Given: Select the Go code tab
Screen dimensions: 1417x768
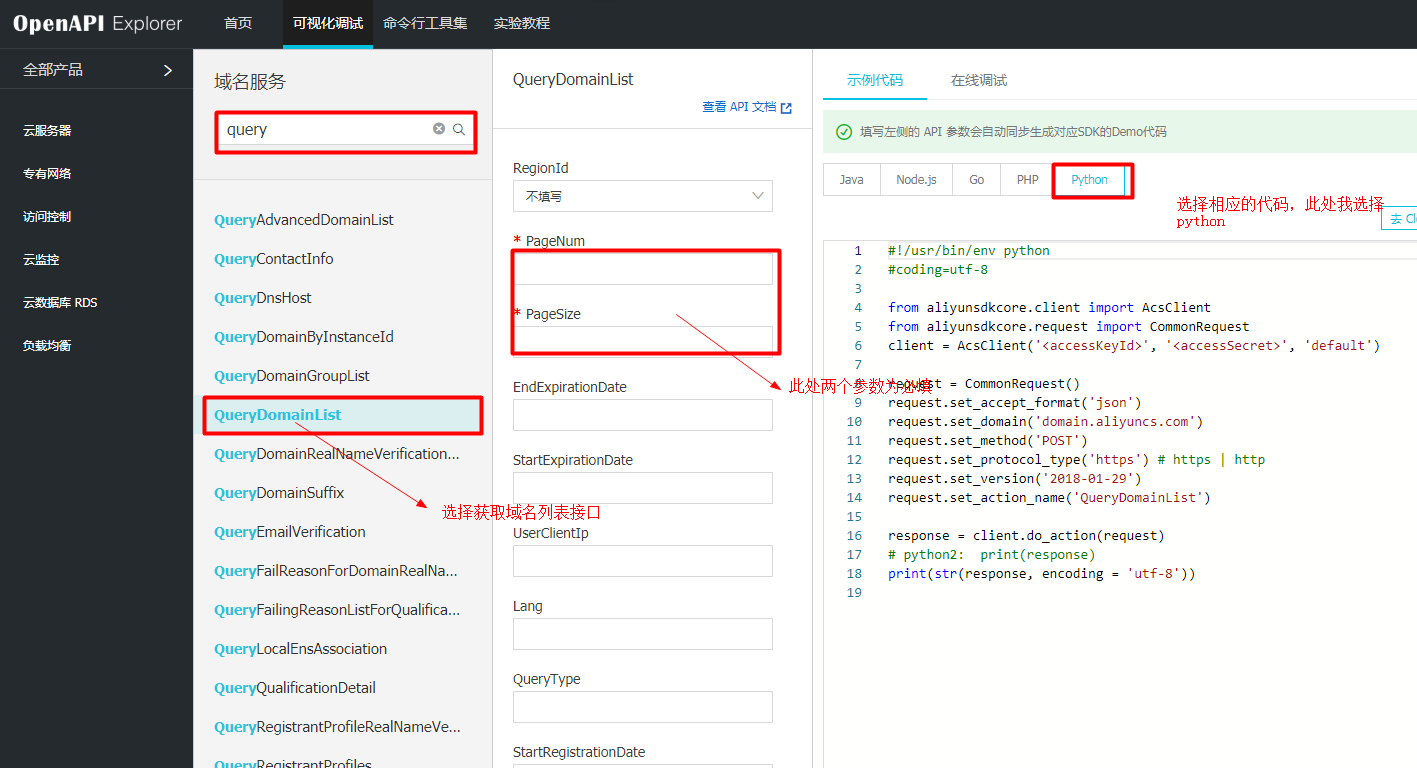Looking at the screenshot, I should (976, 179).
